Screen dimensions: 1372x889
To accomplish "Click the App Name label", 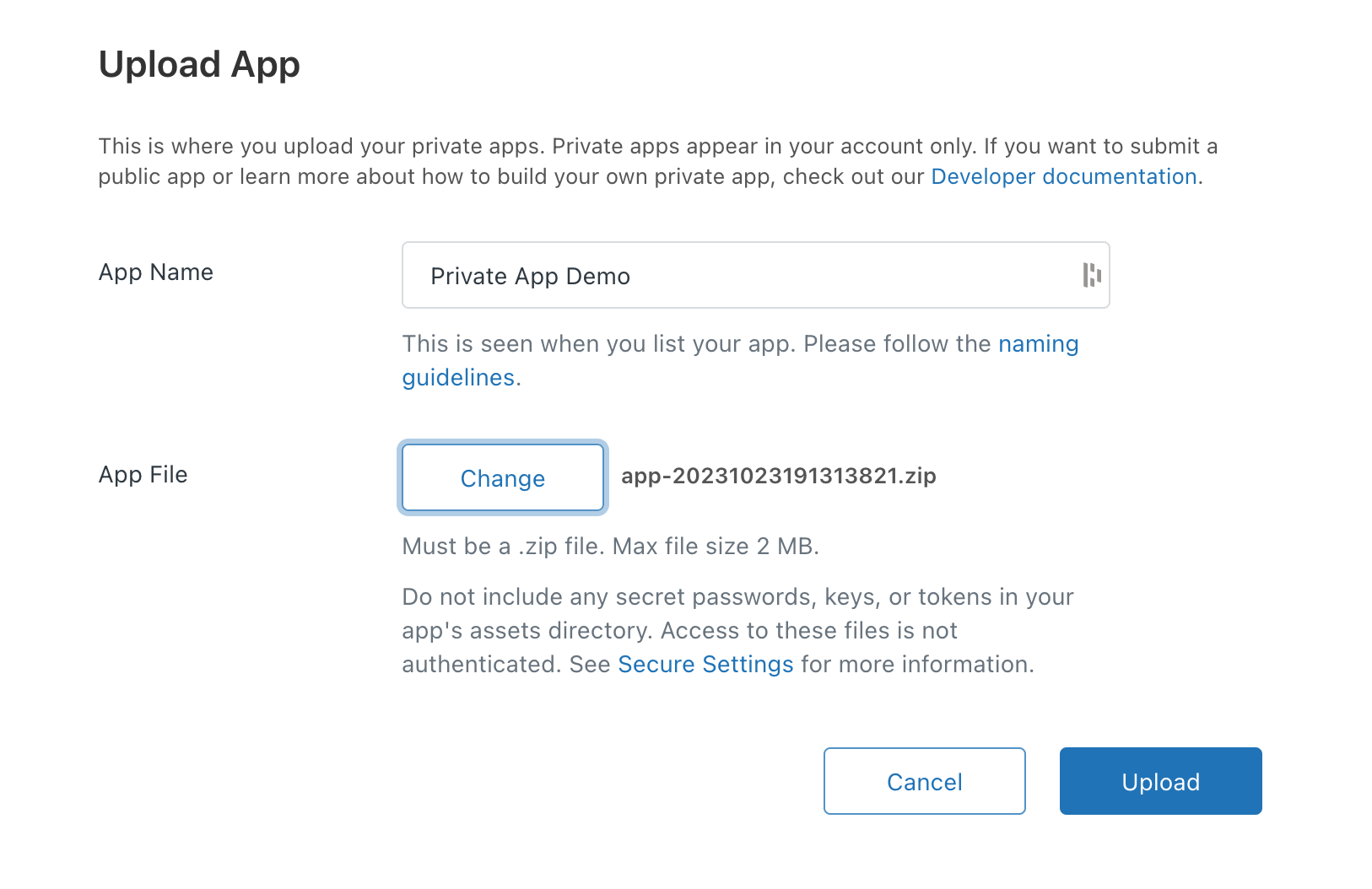I will click(156, 272).
